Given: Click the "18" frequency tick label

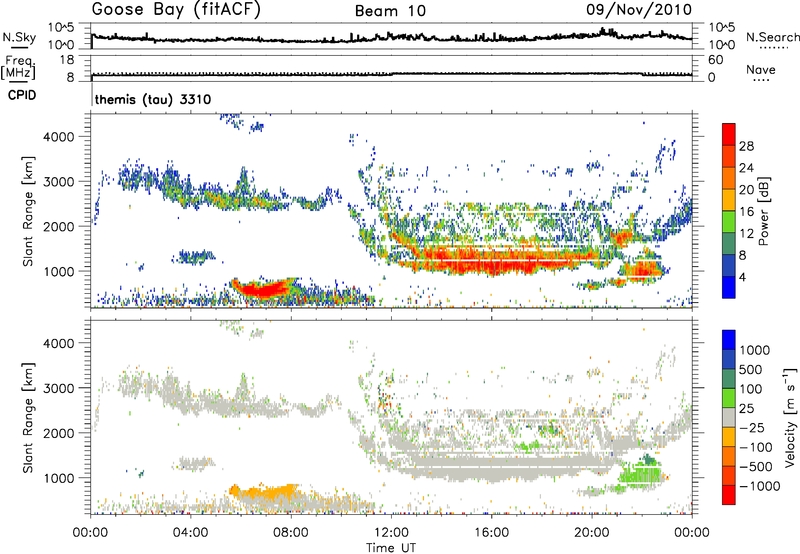Looking at the screenshot, I should click(x=67, y=60).
